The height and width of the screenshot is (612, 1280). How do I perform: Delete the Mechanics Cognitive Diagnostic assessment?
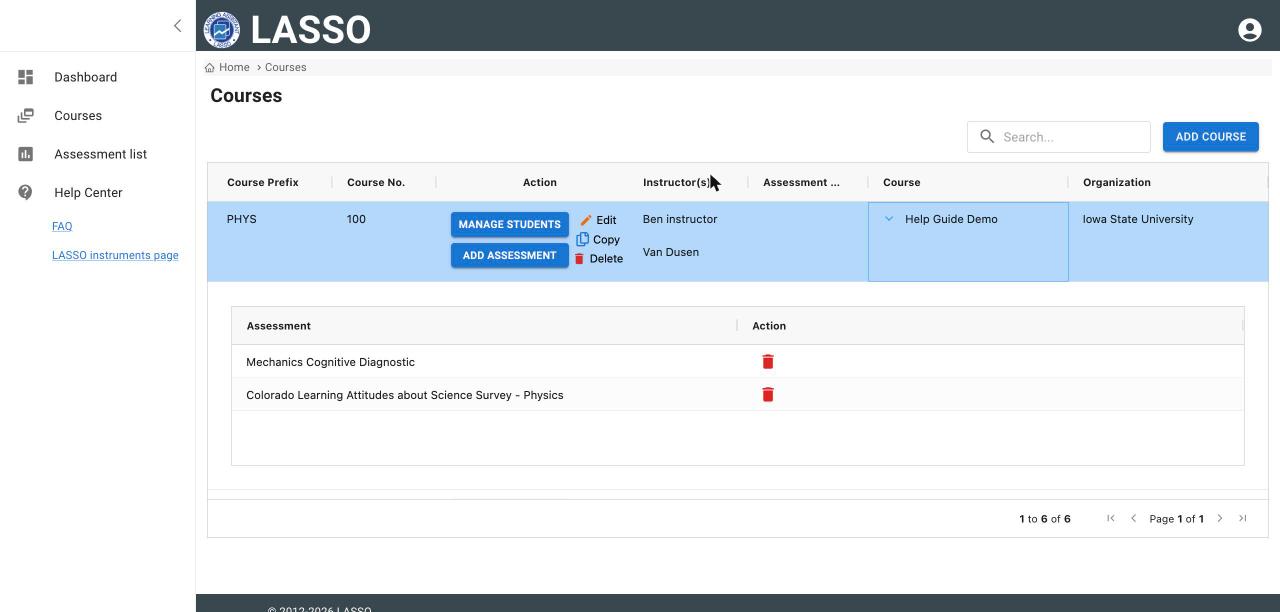click(768, 362)
